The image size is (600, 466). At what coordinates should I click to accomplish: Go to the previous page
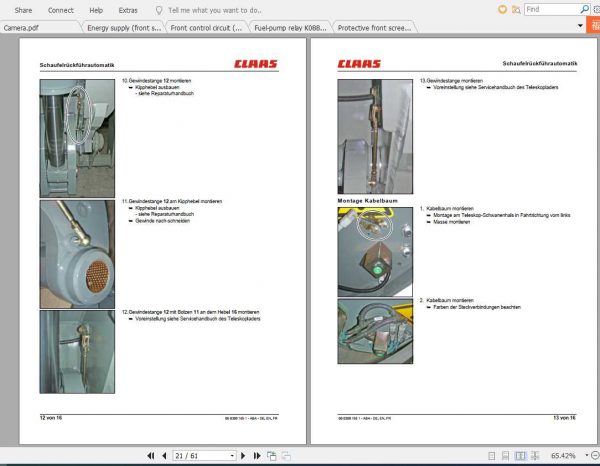point(165,456)
